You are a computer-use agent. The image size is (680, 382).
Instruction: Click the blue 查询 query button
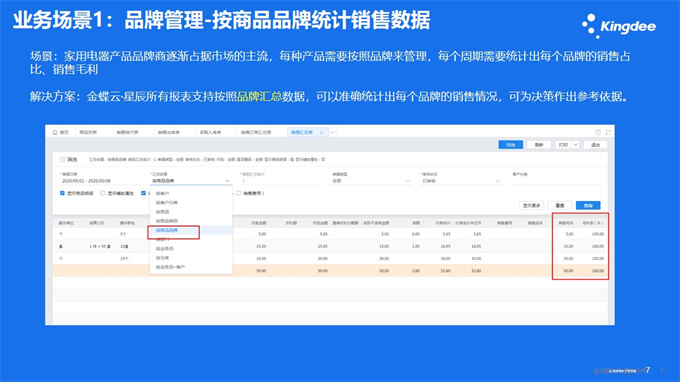[588, 206]
